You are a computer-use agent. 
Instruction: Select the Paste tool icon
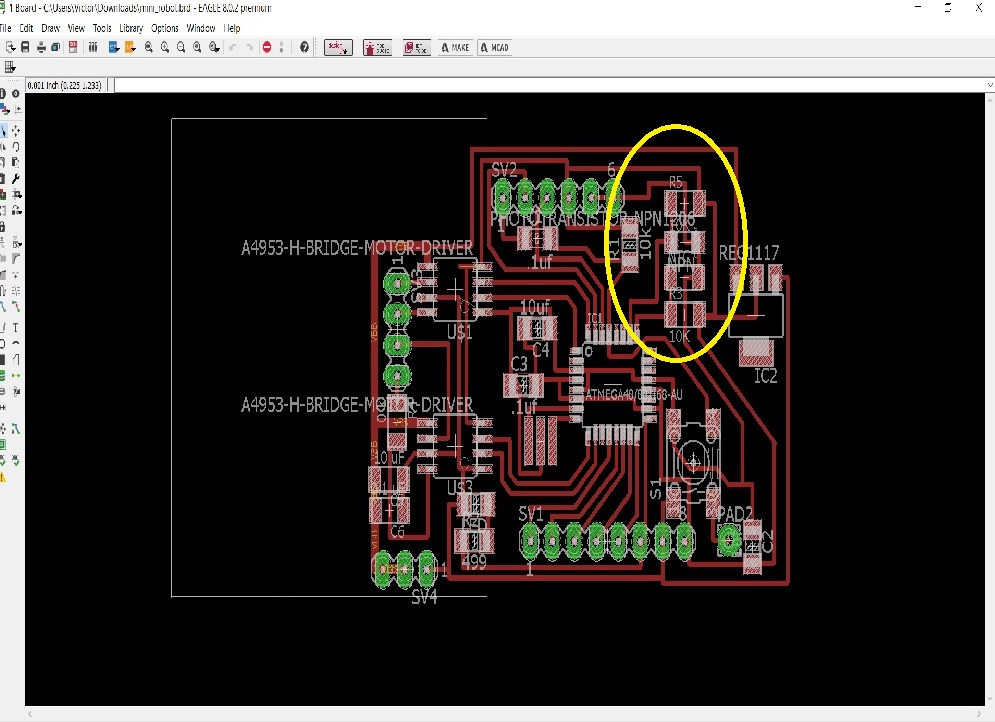coord(16,162)
